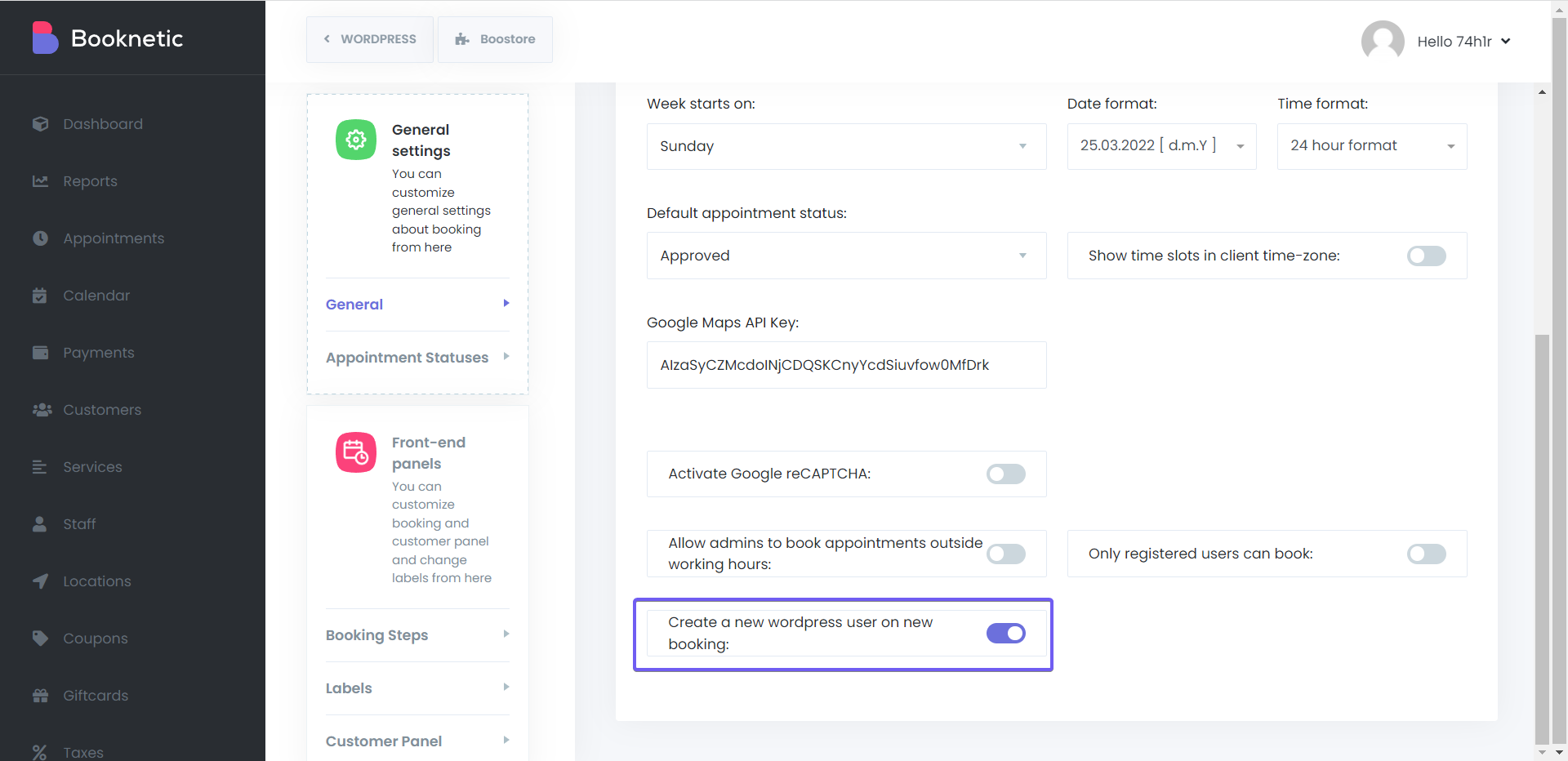Image resolution: width=1568 pixels, height=761 pixels.
Task: Select the Appointments sidebar icon
Action: (x=114, y=238)
